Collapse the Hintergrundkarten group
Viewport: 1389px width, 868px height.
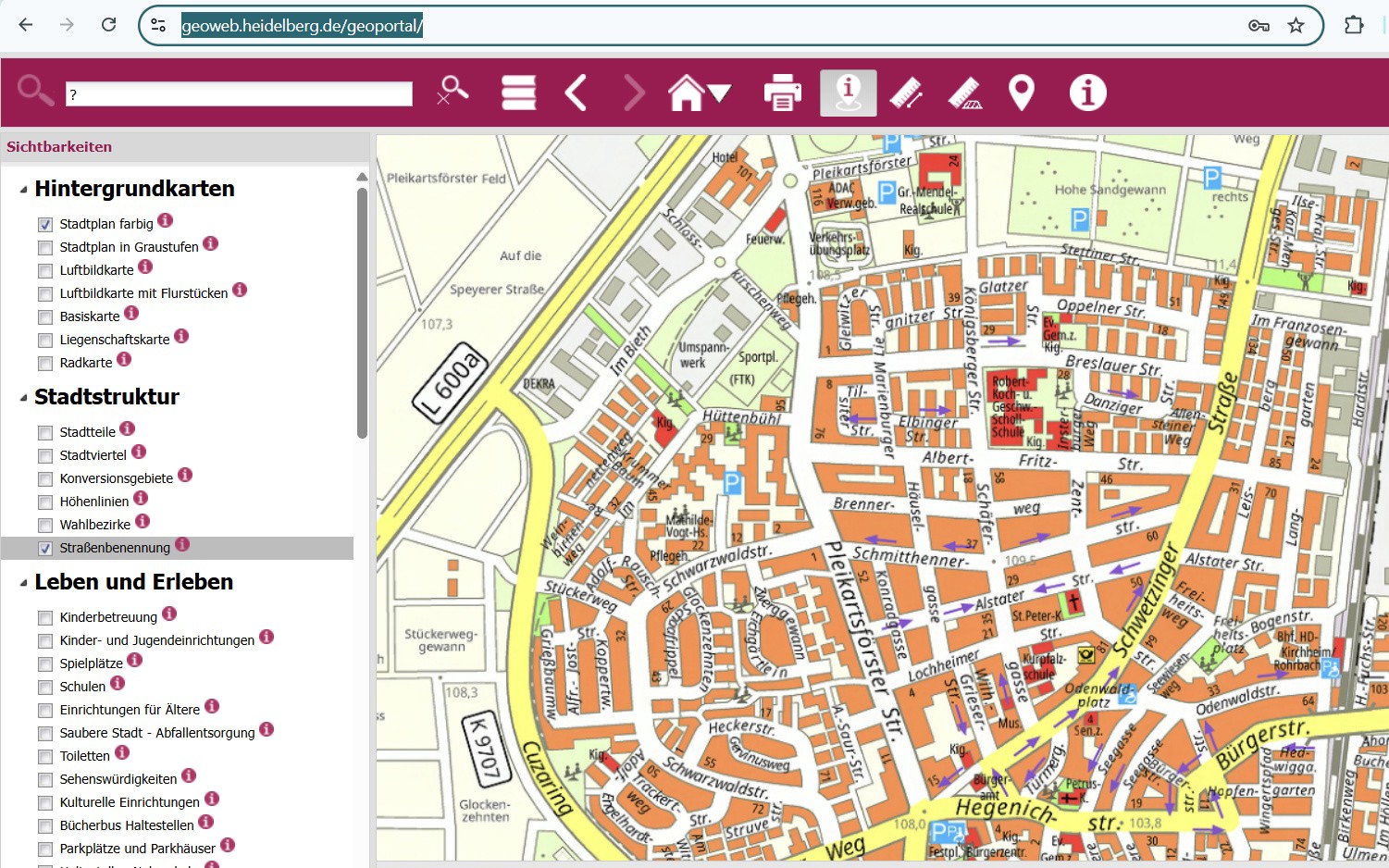pos(23,190)
